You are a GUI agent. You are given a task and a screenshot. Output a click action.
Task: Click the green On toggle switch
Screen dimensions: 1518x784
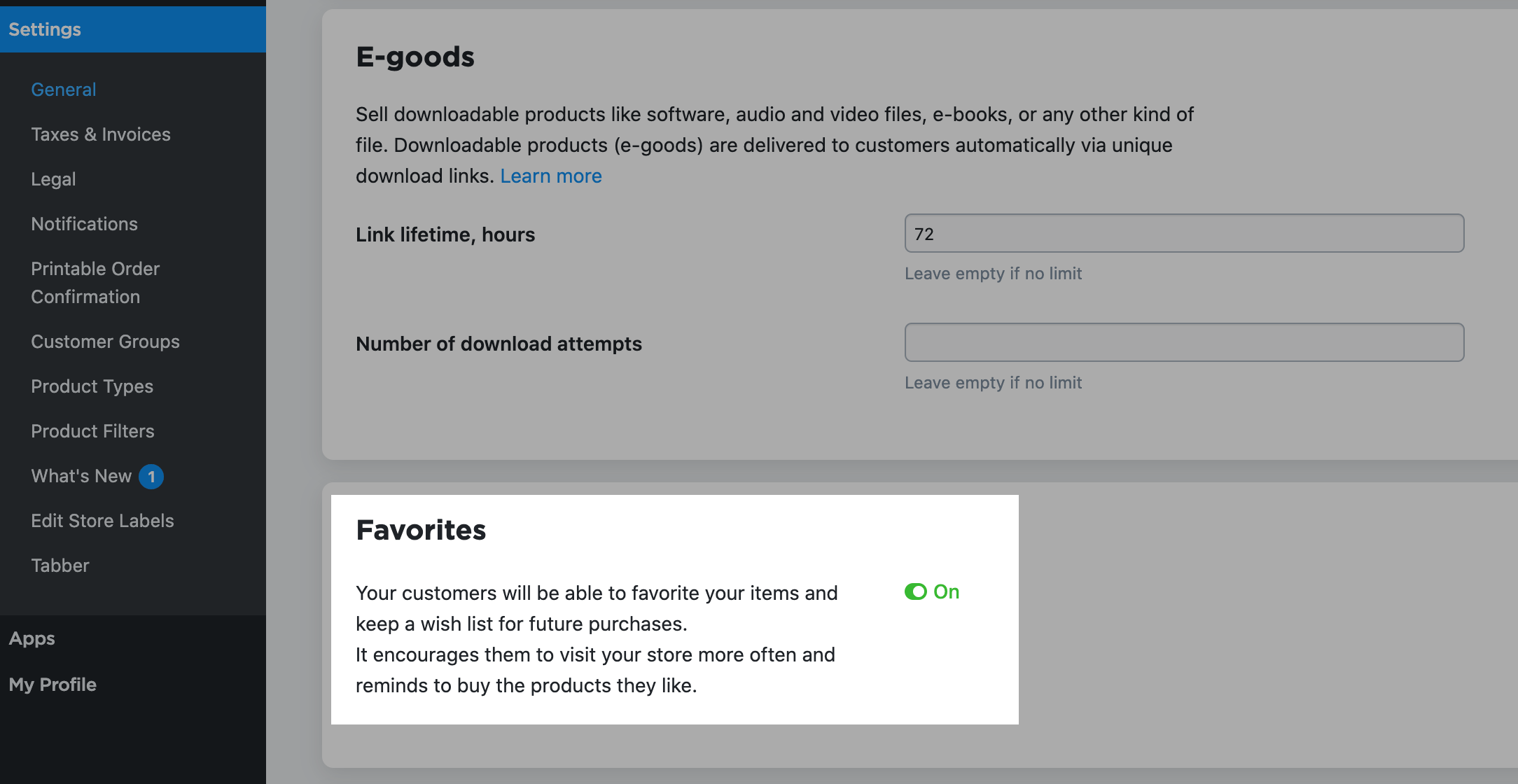tap(917, 591)
